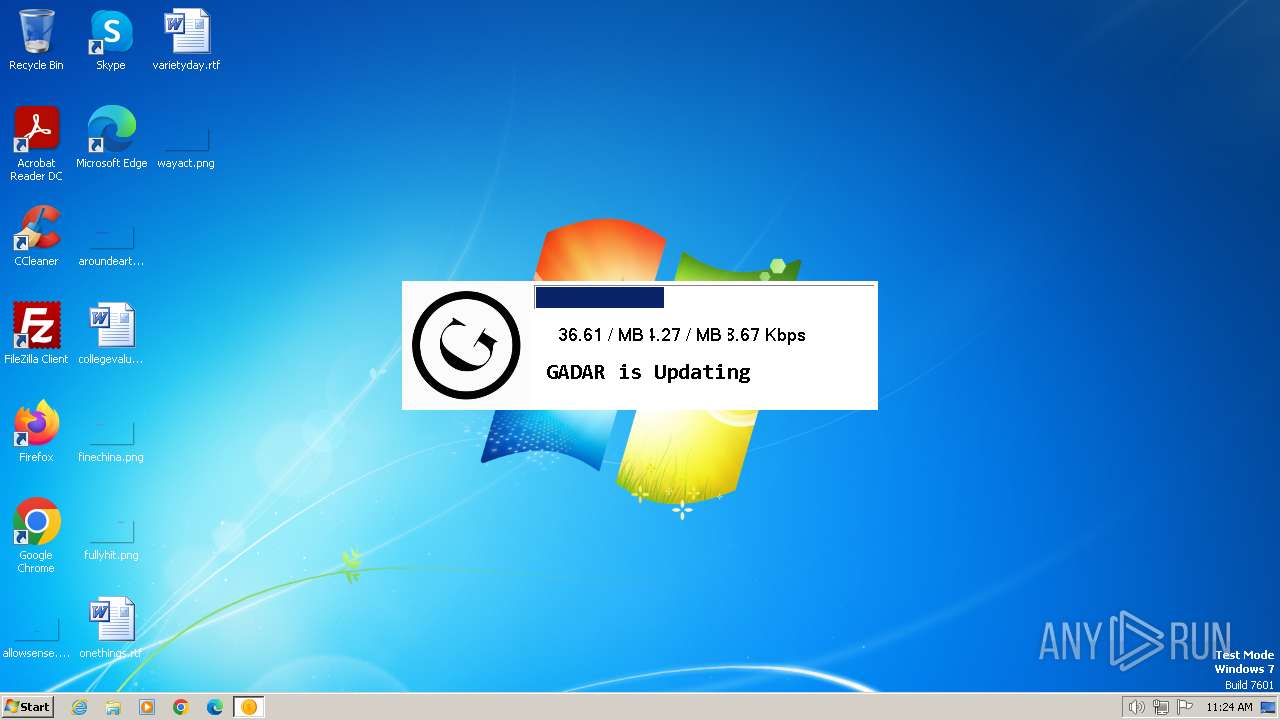Launch Microsoft Edge desktop shortcut
Image resolution: width=1280 pixels, height=720 pixels.
pyautogui.click(x=111, y=138)
